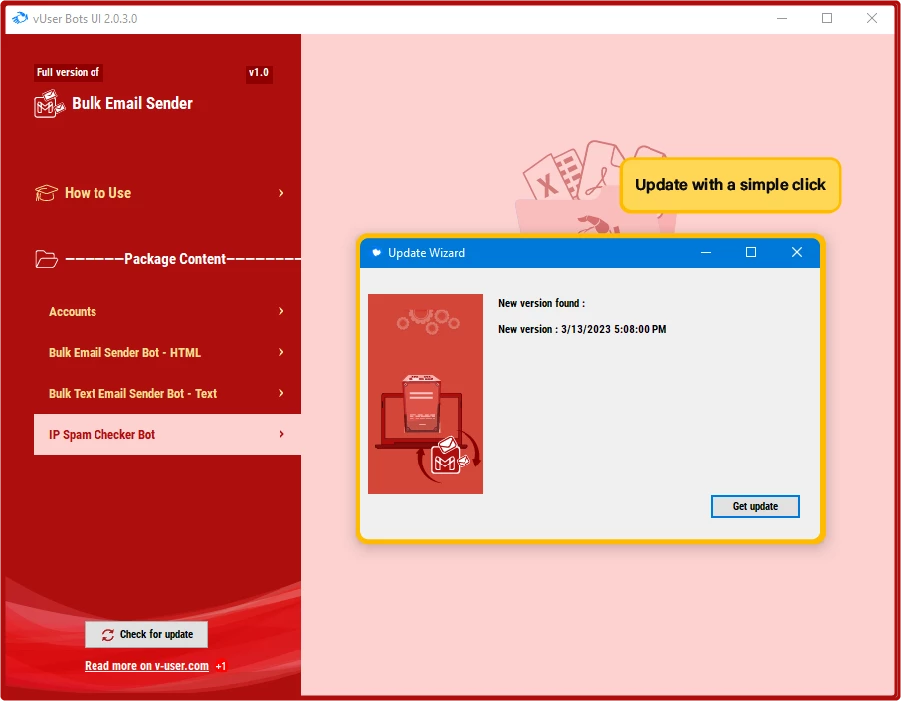The image size is (901, 701).
Task: Click the Get update button
Action: coord(755,506)
